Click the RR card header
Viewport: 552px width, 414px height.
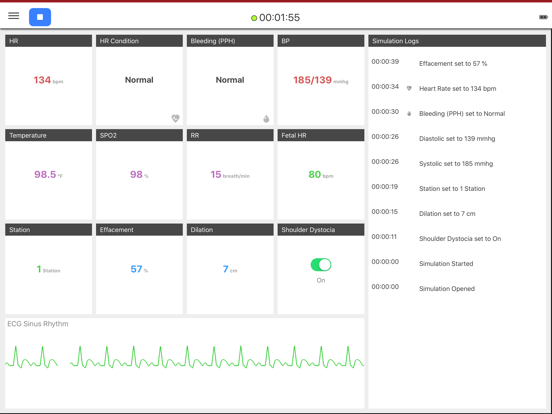tap(230, 135)
